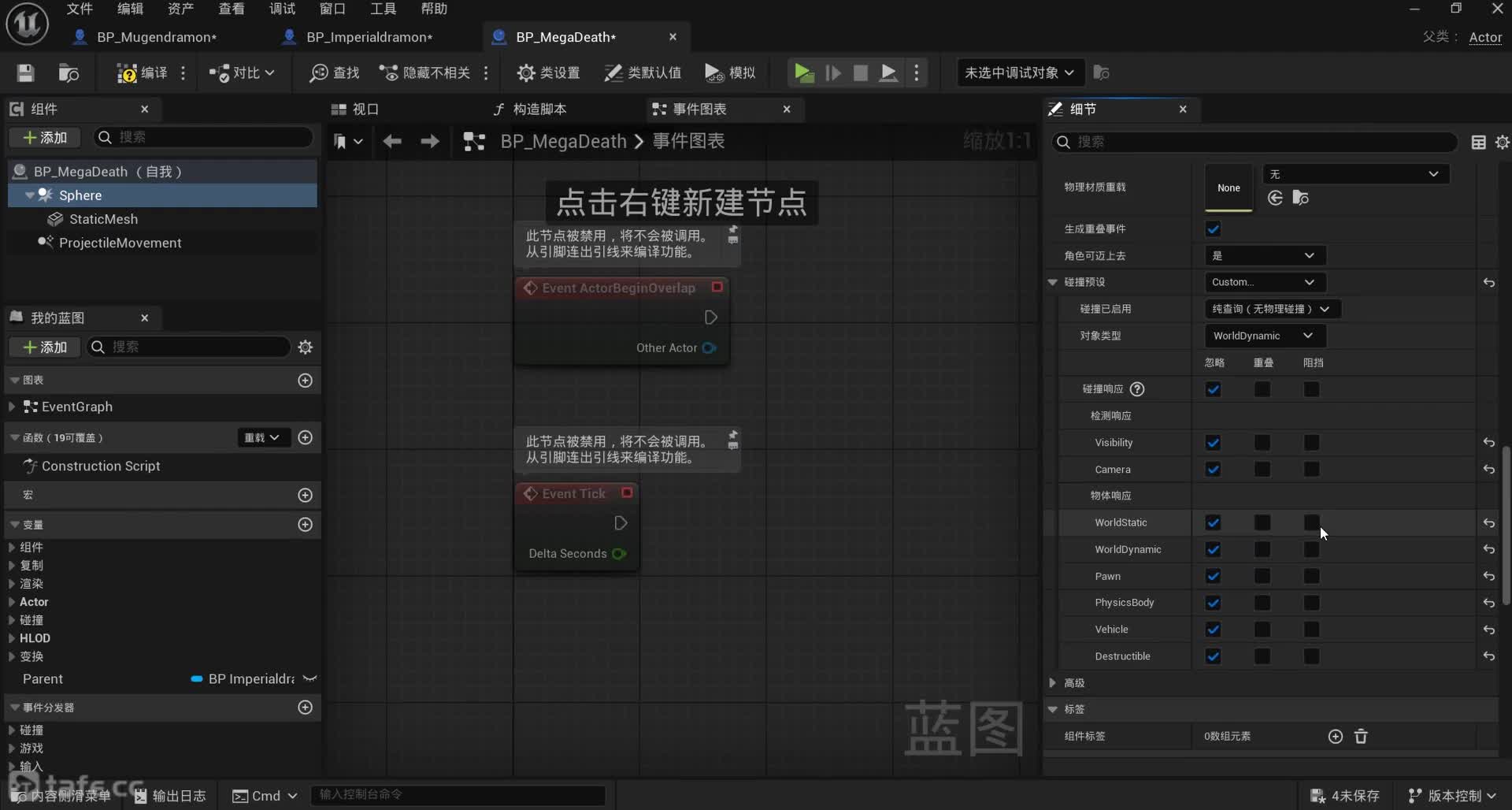Click Browse to asset icon under None thumbnail
The image size is (1512, 810).
1300,198
